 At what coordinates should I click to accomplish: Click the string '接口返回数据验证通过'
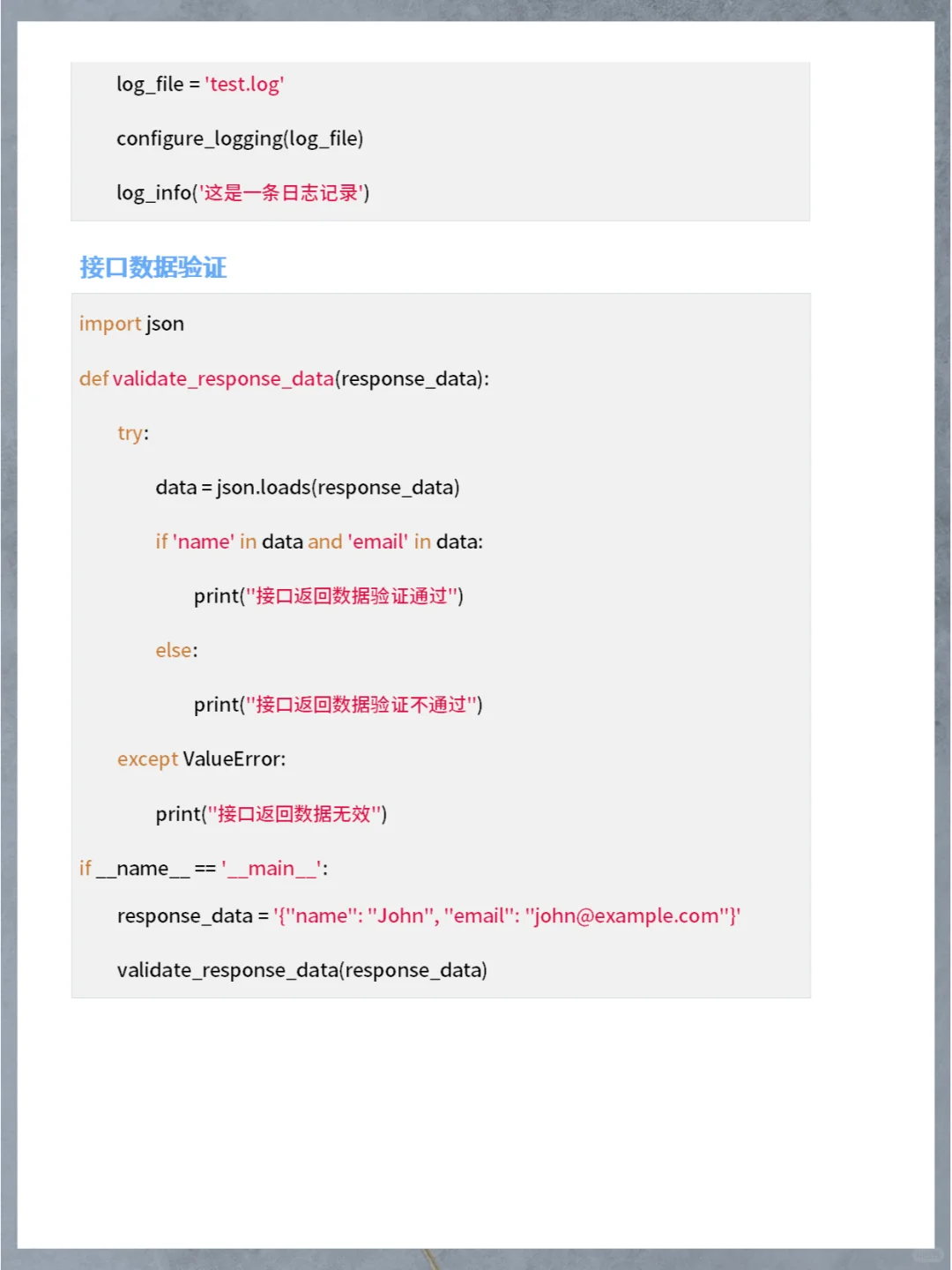click(x=350, y=596)
